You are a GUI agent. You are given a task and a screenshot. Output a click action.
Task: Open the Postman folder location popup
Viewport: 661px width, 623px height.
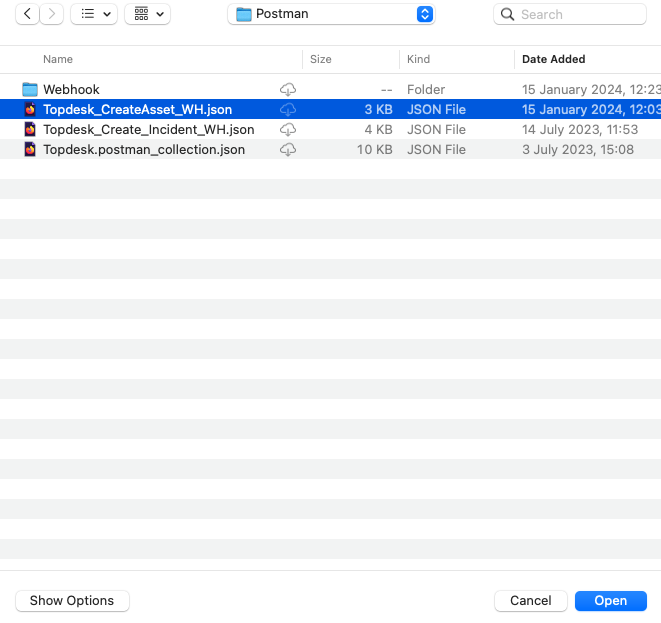pyautogui.click(x=331, y=14)
